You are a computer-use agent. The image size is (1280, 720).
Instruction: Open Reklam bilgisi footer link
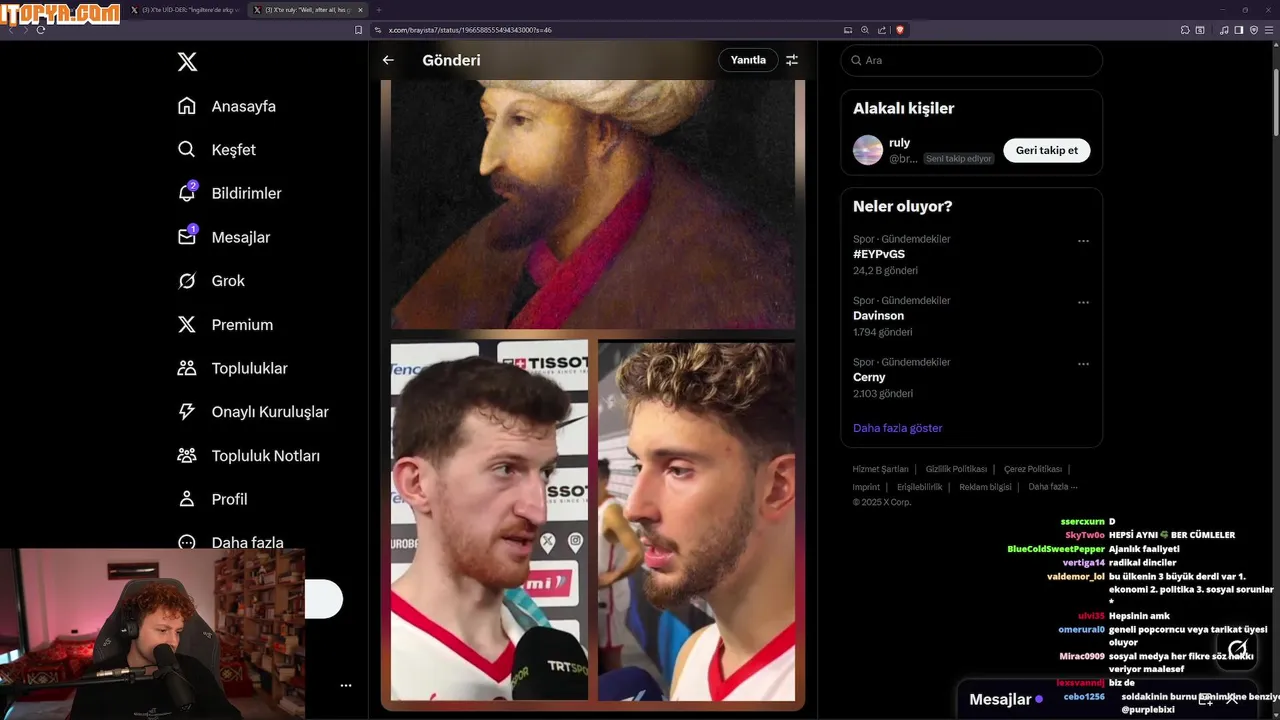(x=985, y=487)
